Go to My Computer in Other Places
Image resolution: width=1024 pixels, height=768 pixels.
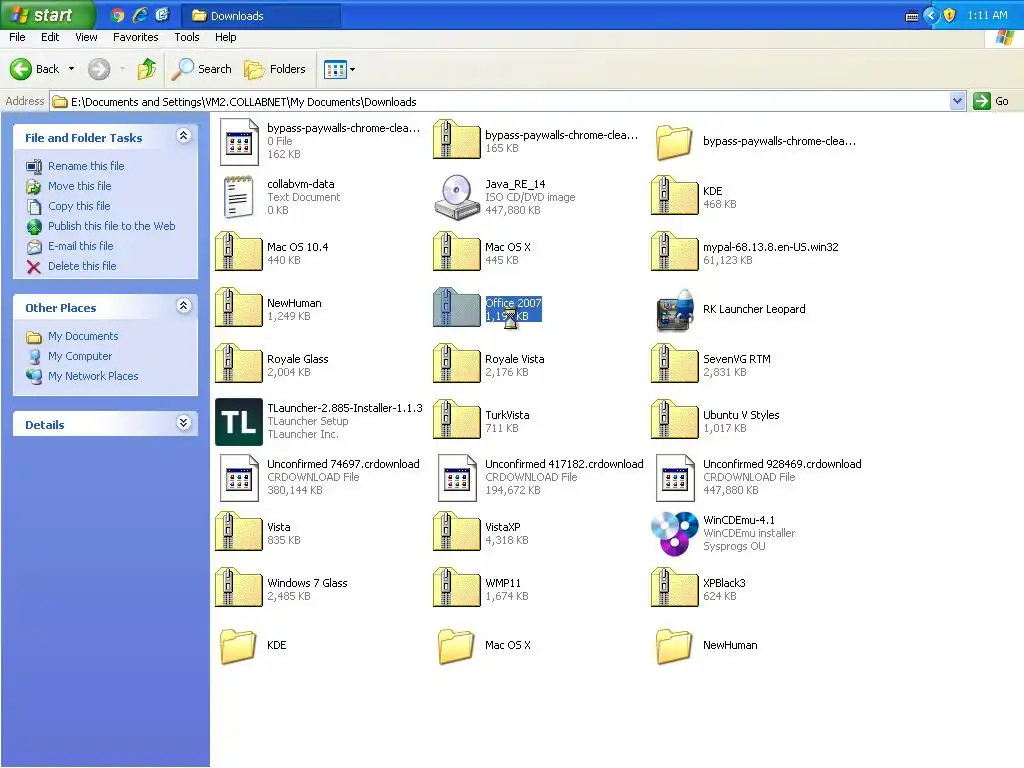tap(80, 357)
